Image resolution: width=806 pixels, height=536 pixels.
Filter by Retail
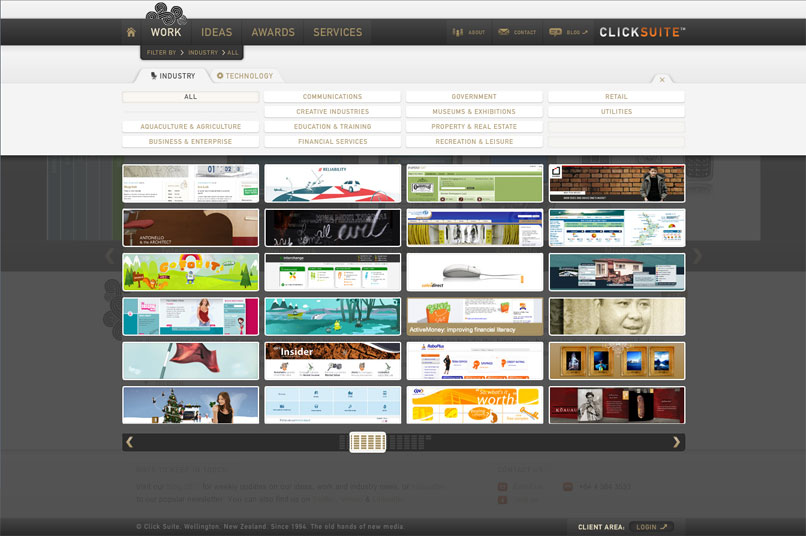tap(616, 97)
